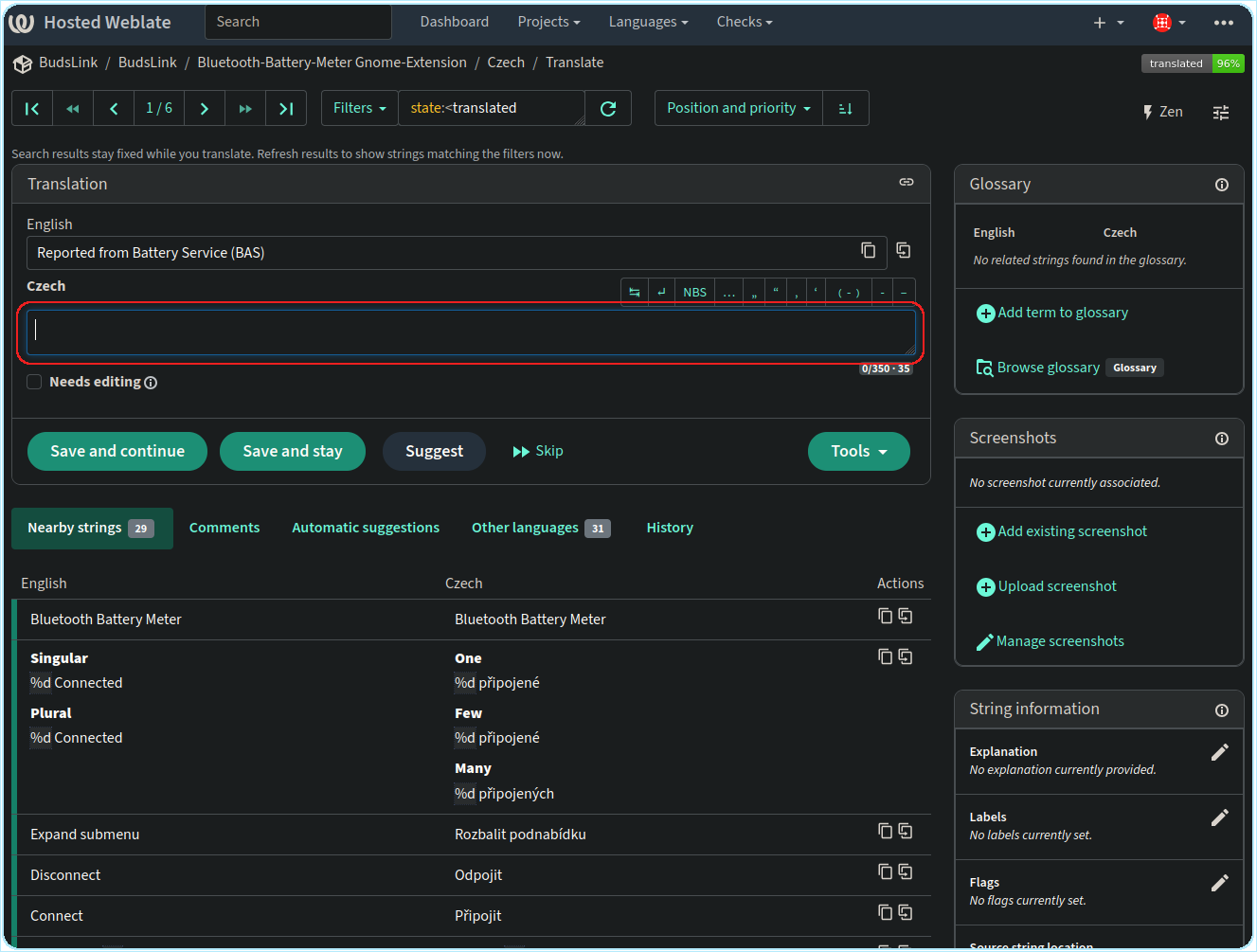
Task: Open the plus add-new dropdown in navbar
Action: tap(1108, 23)
